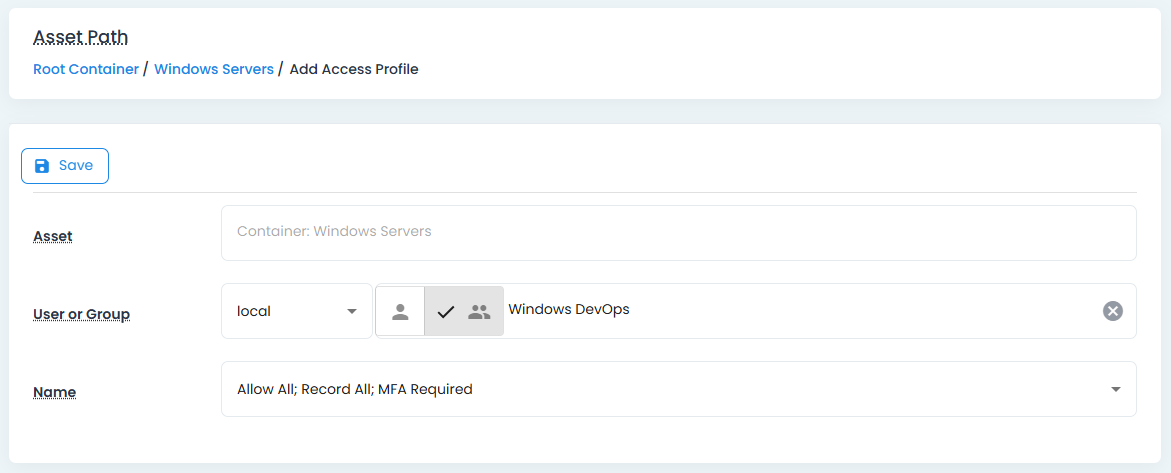Screen dimensions: 1171x473
Task: Go to Root Container breadcrumb
Action: coord(86,69)
